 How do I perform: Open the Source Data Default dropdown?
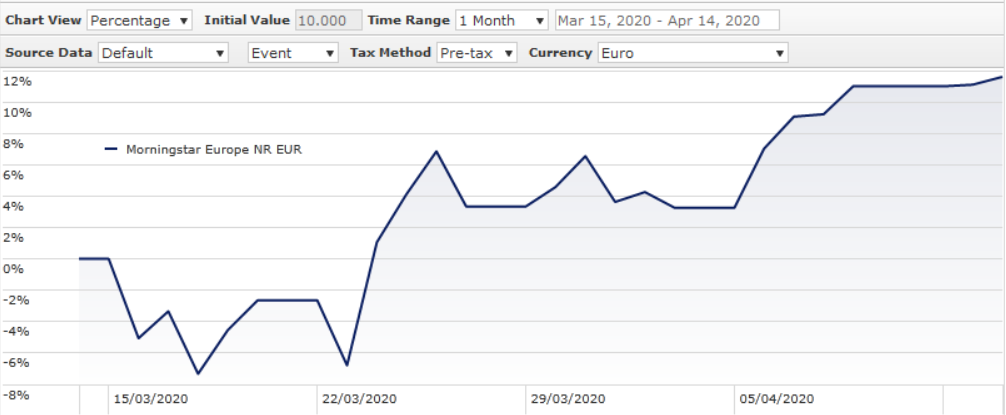(164, 53)
